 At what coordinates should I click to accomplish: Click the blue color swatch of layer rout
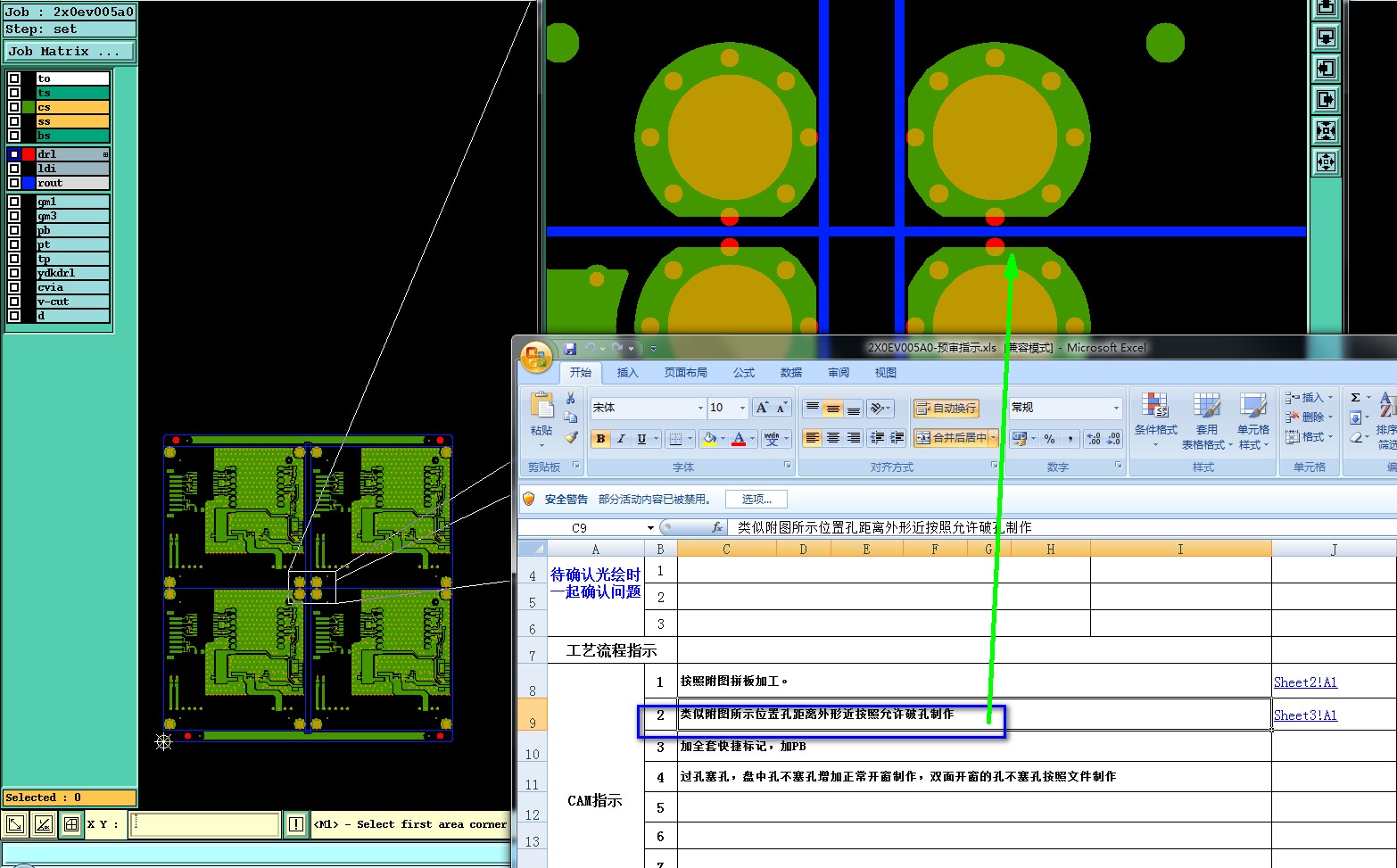(29, 183)
